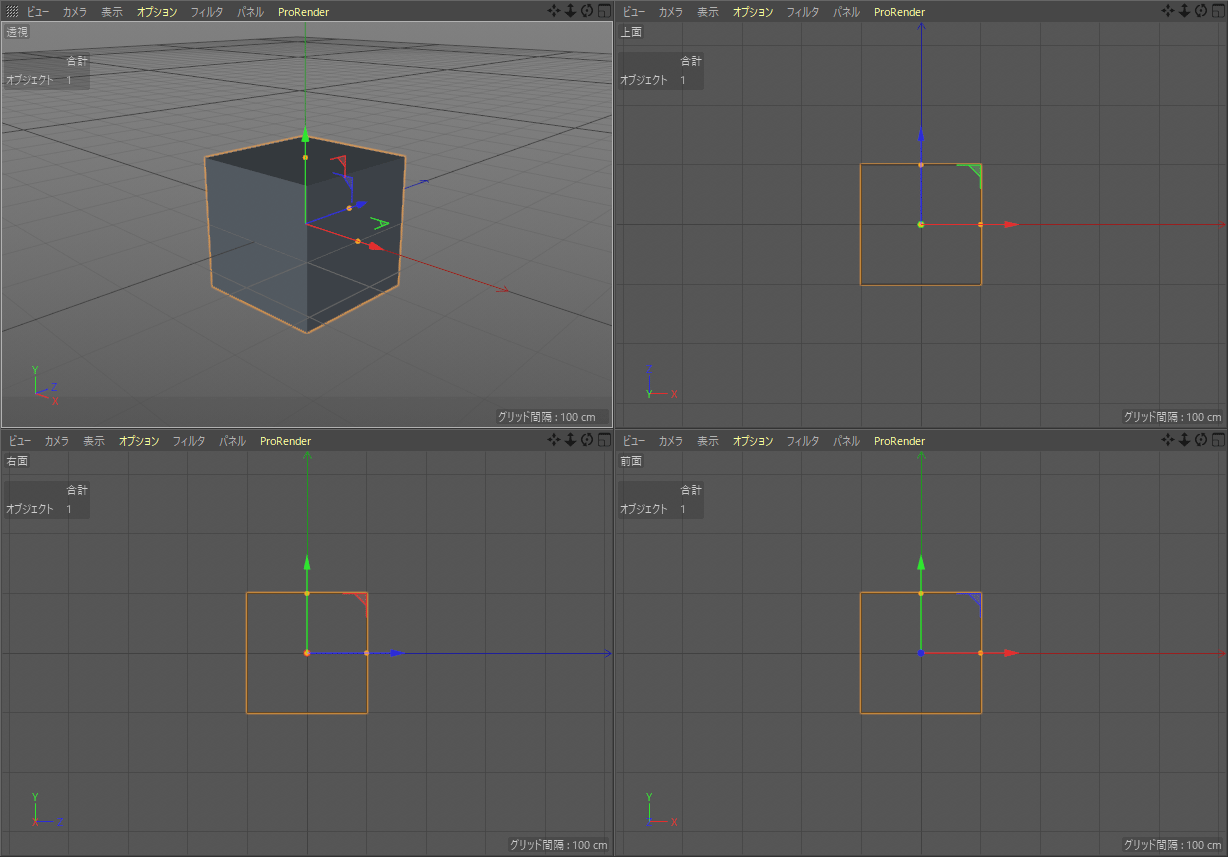Toggle maximize view icon in perspective viewport

[603, 11]
